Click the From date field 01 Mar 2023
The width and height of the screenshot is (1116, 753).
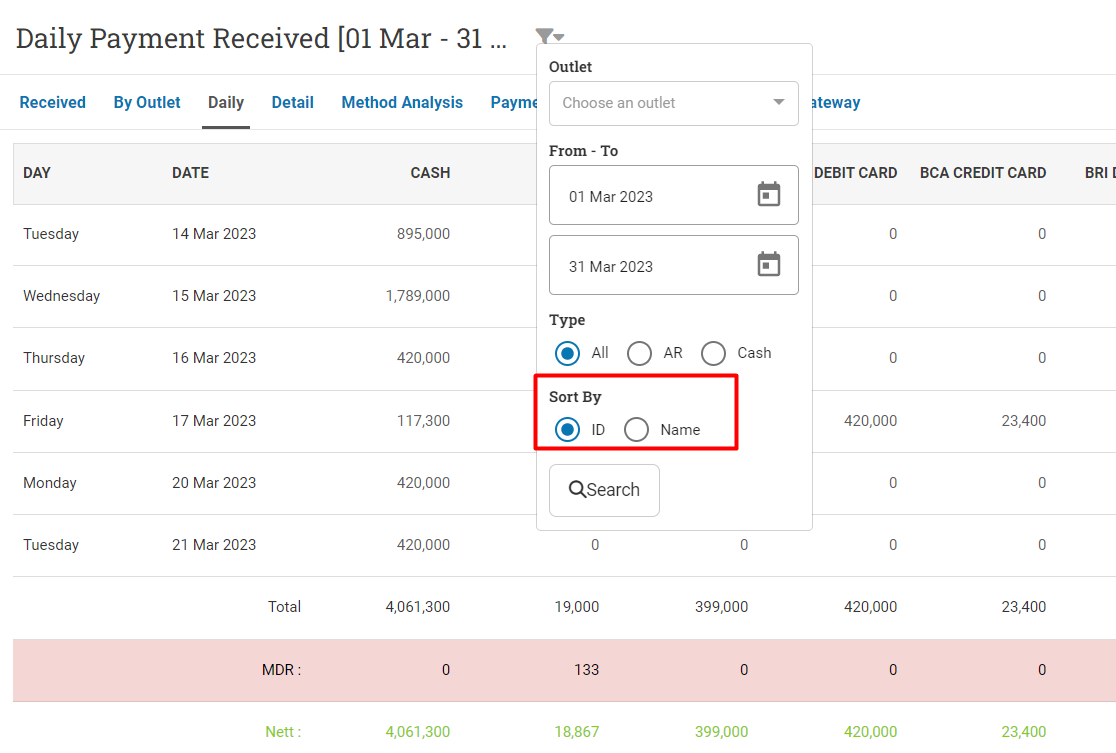[673, 195]
